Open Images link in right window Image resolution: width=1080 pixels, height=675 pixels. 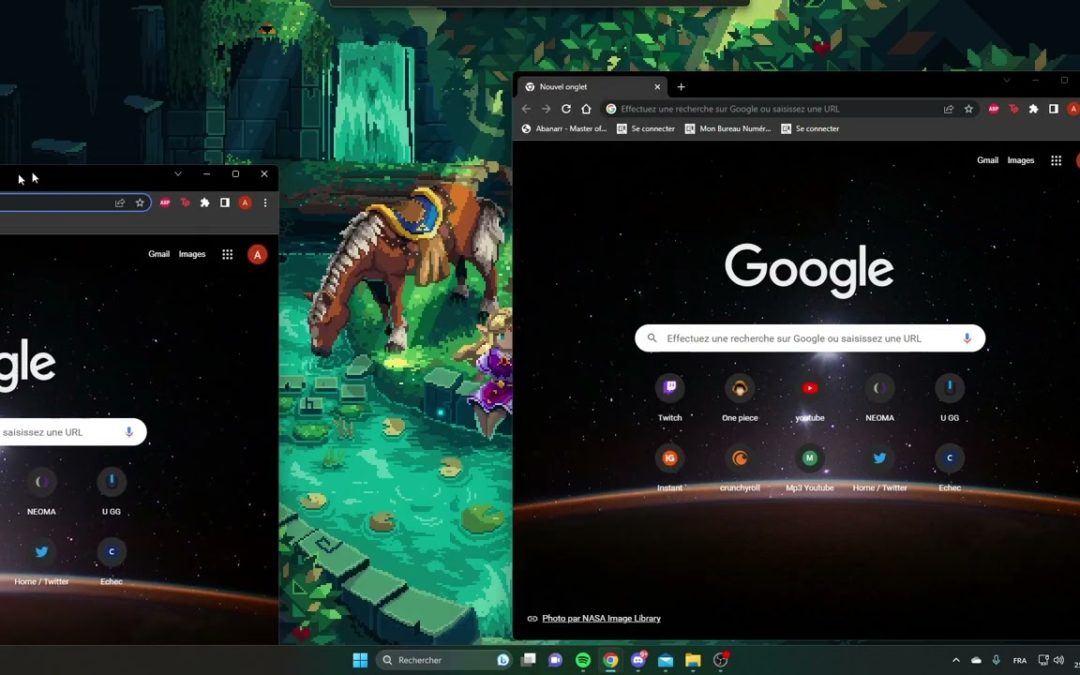coord(1021,160)
